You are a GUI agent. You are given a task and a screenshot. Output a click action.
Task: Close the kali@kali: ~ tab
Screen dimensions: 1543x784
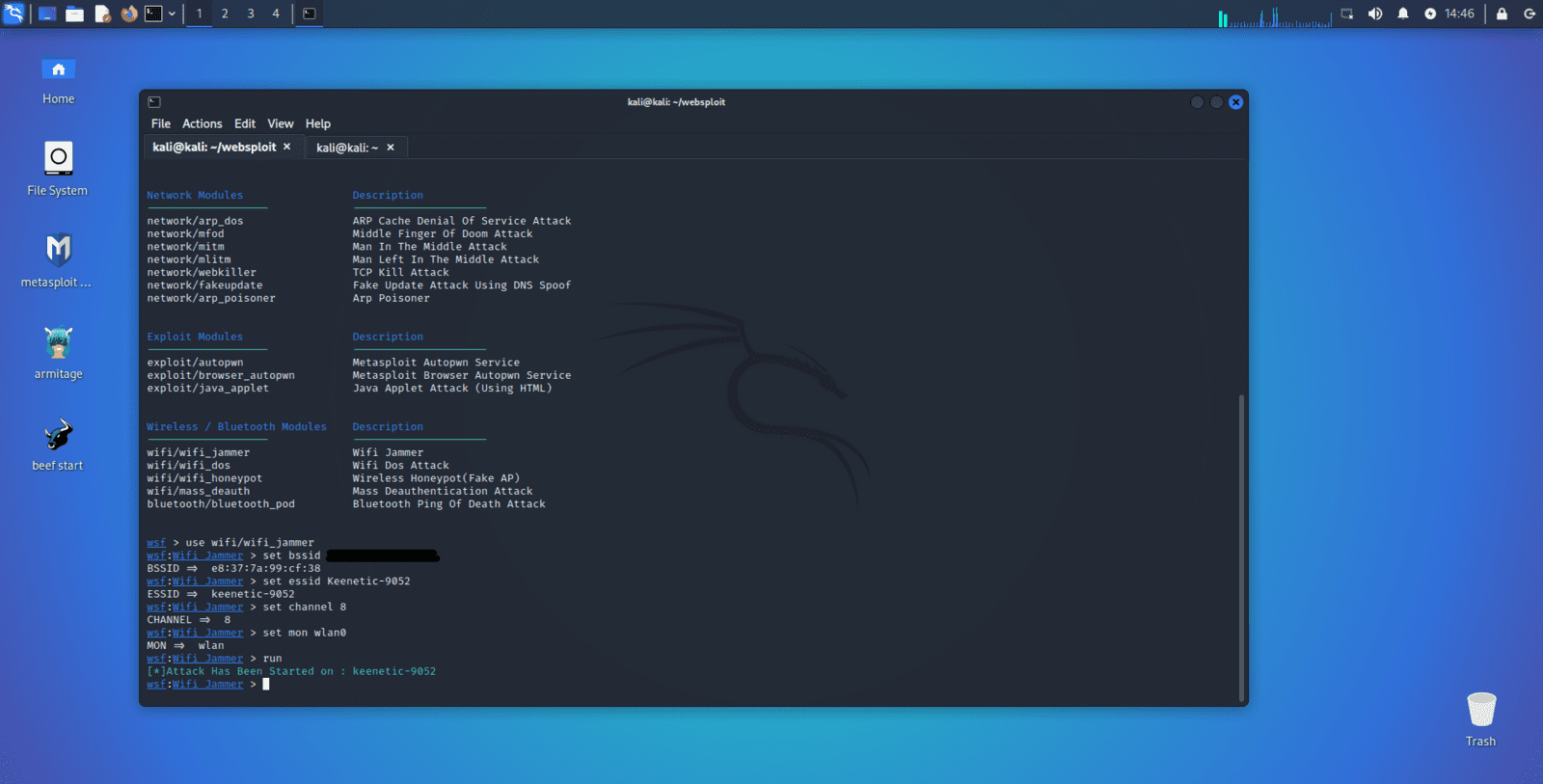click(391, 148)
